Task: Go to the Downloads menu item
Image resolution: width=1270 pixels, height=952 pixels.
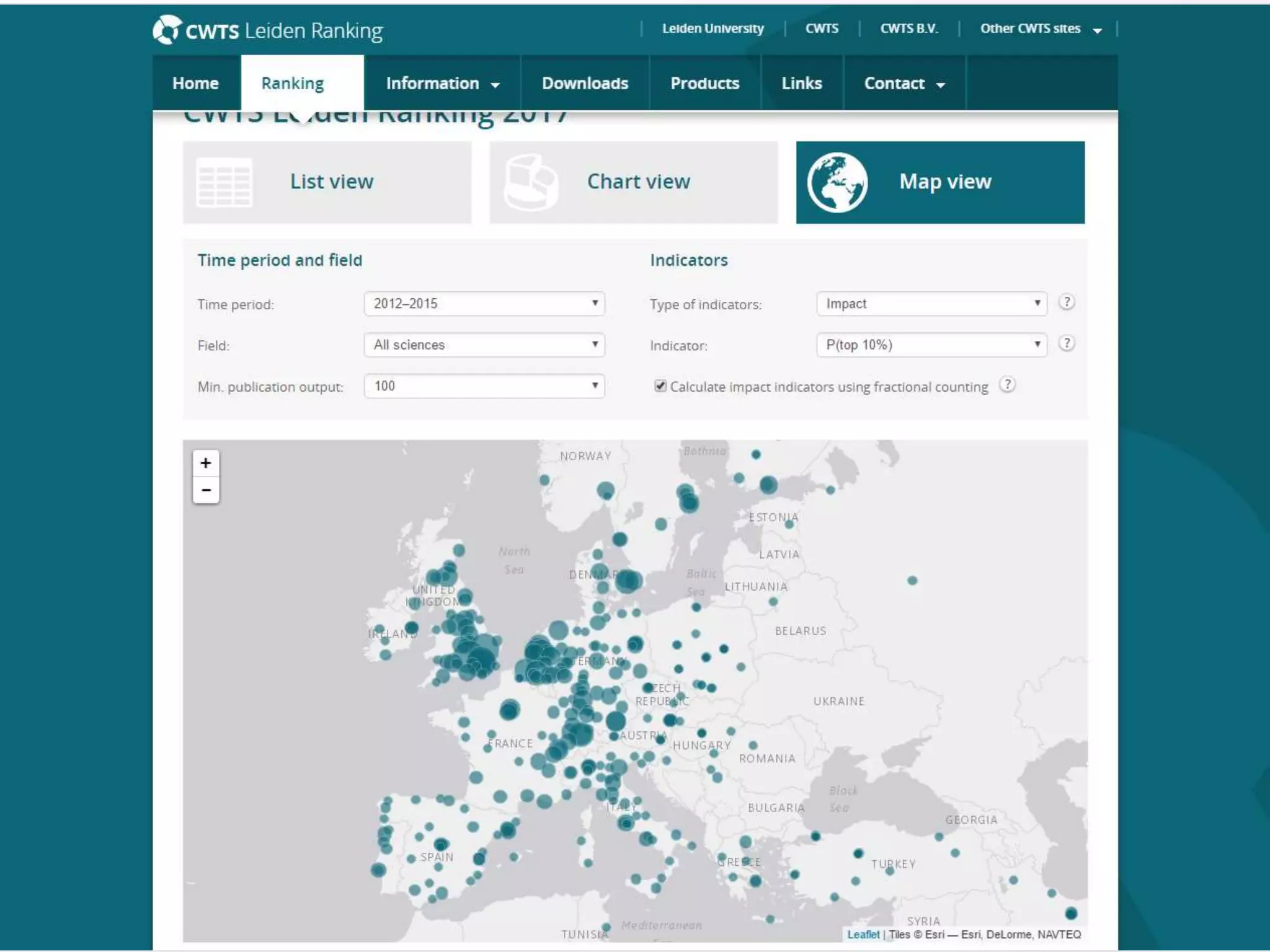Action: [x=585, y=84]
